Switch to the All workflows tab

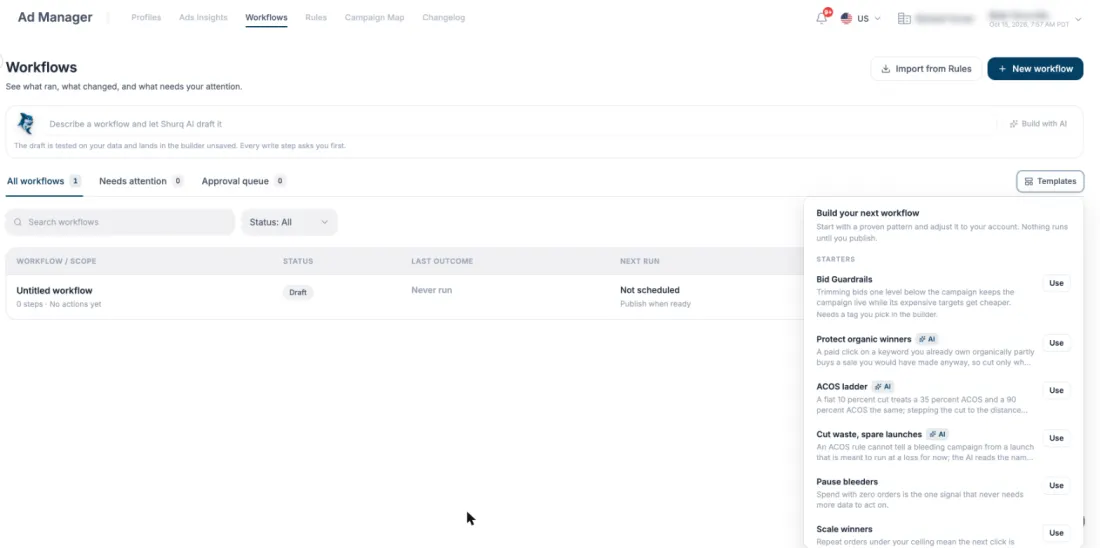(43, 181)
